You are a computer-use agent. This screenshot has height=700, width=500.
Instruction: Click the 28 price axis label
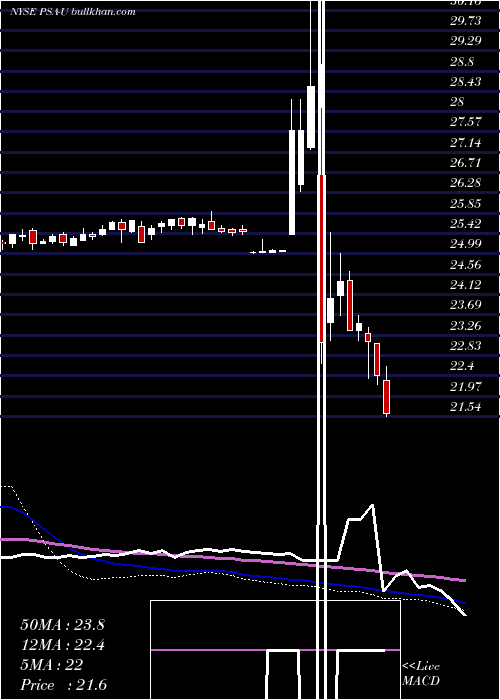pos(457,102)
